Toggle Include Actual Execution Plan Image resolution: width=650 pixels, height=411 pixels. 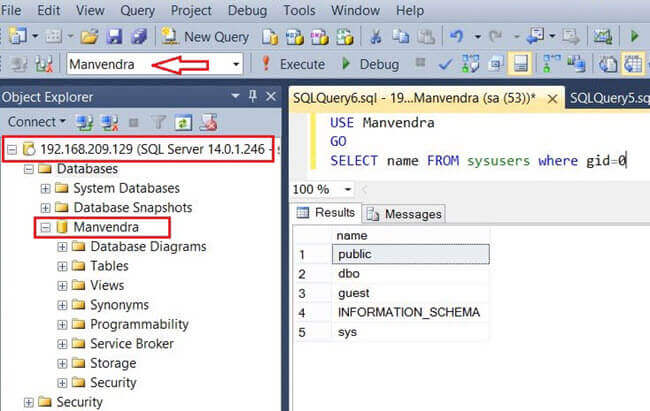point(551,64)
